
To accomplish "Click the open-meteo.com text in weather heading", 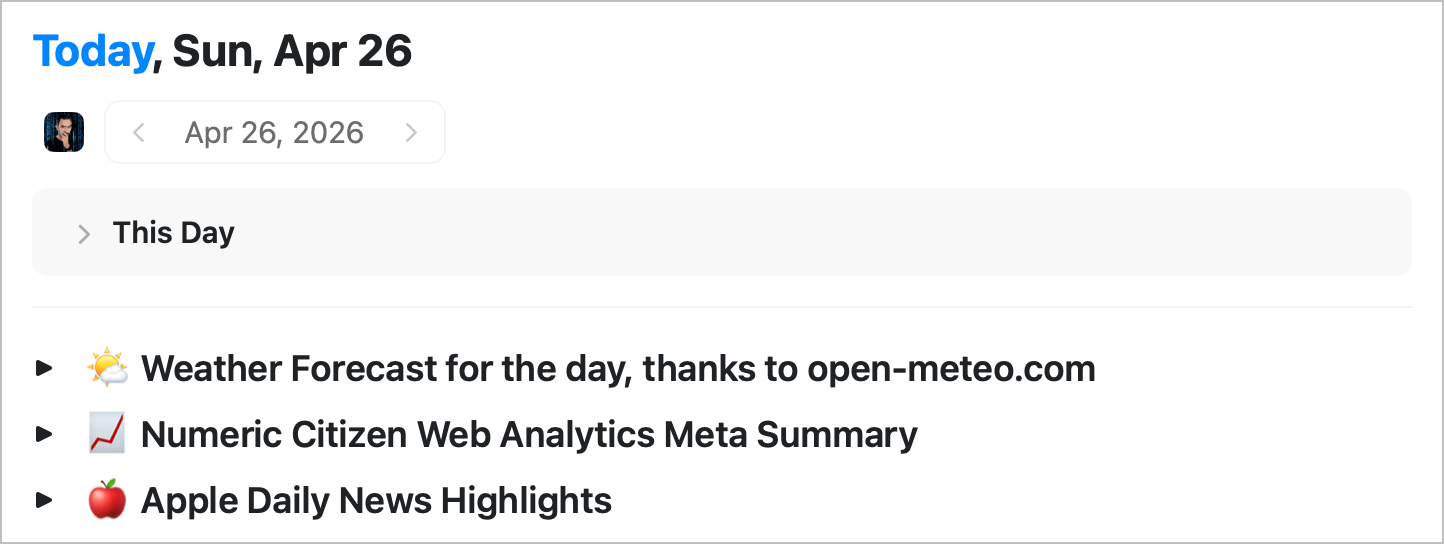I will pos(951,369).
